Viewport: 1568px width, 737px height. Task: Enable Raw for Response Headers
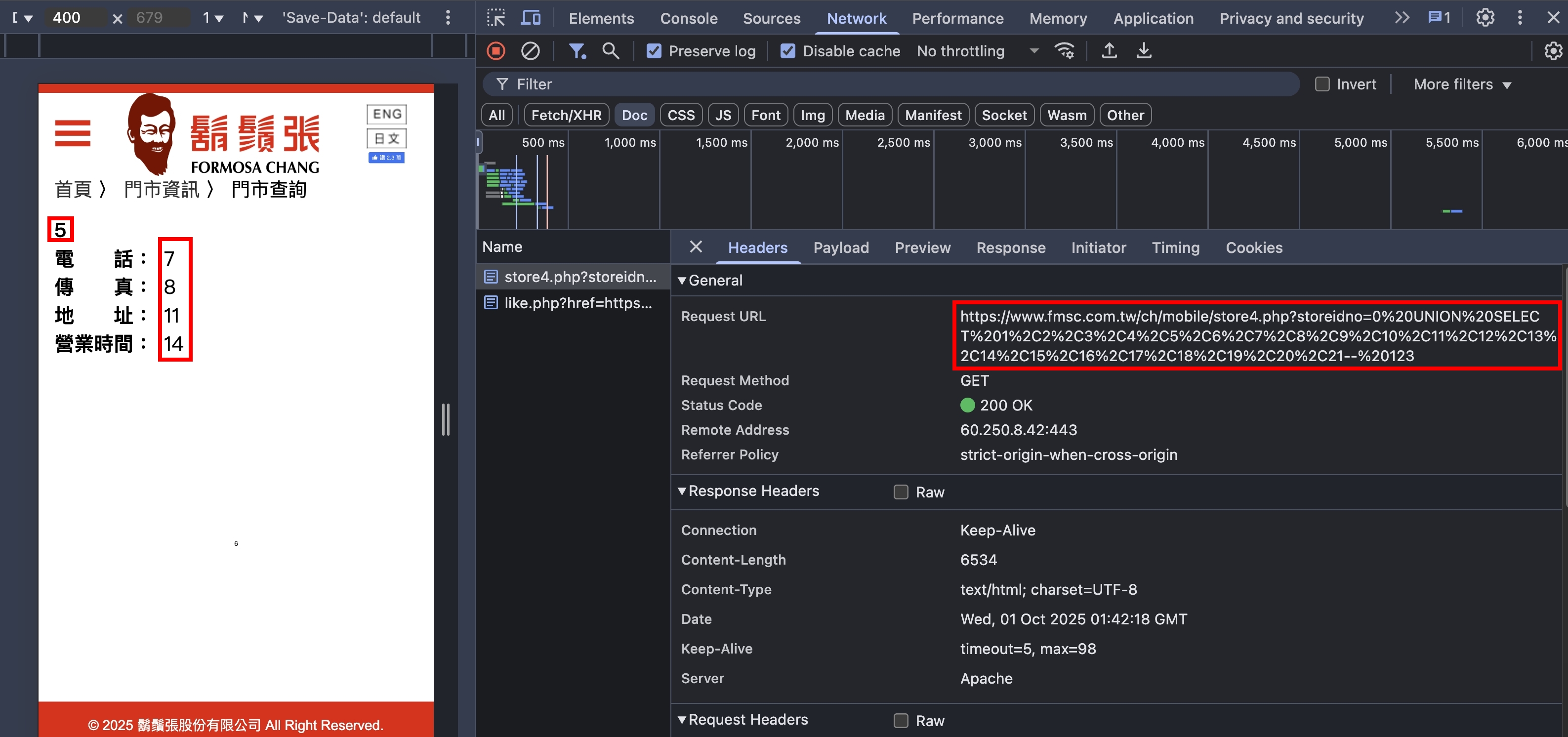click(x=901, y=491)
